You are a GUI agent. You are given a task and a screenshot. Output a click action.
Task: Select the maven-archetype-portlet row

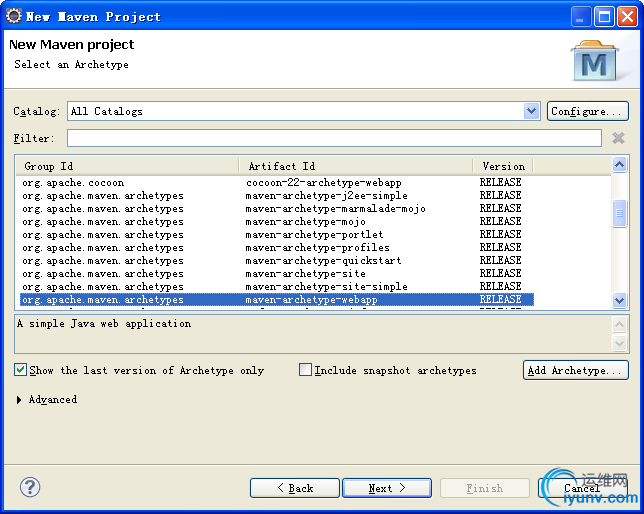277,235
